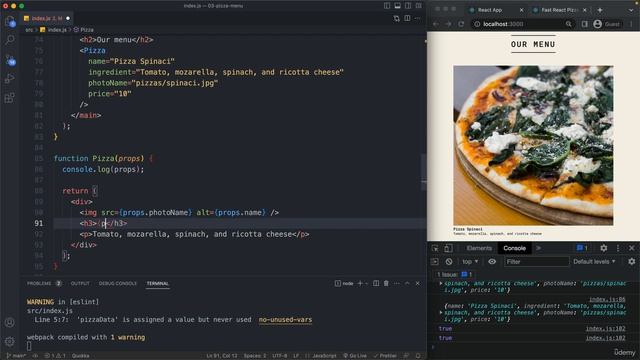
Task: Click the open changes icon in editor title bar
Action: pyautogui.click(x=397, y=18)
